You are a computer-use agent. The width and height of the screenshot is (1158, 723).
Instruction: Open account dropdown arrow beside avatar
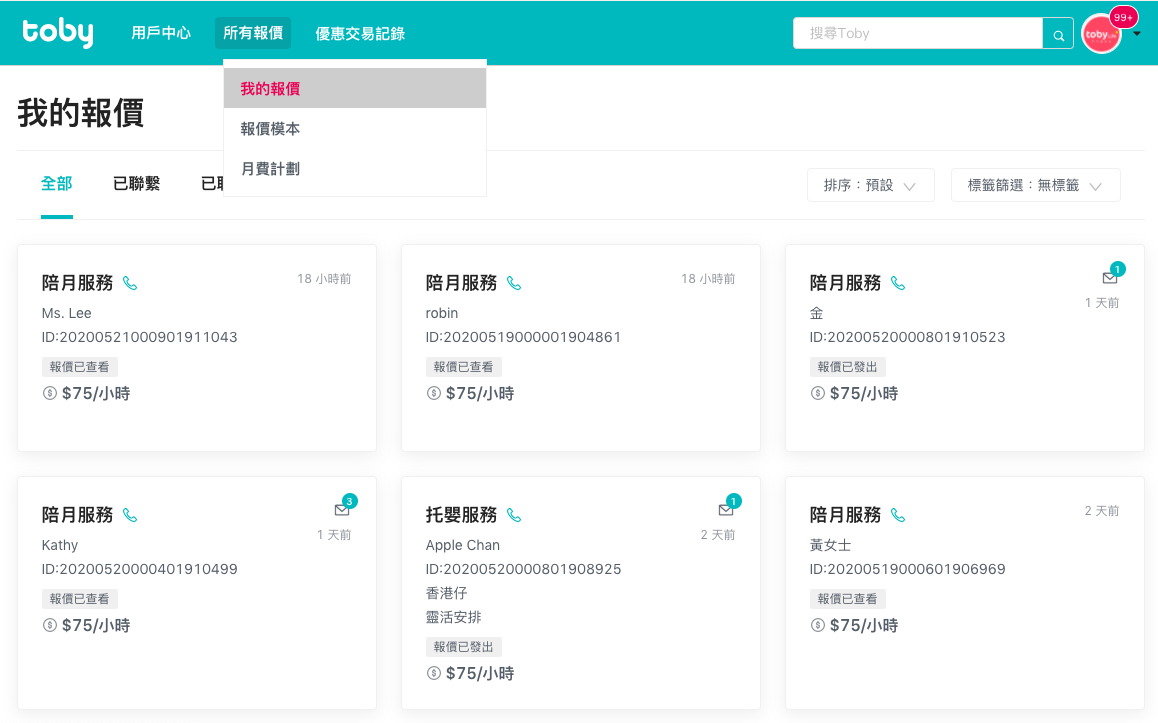pyautogui.click(x=1137, y=34)
